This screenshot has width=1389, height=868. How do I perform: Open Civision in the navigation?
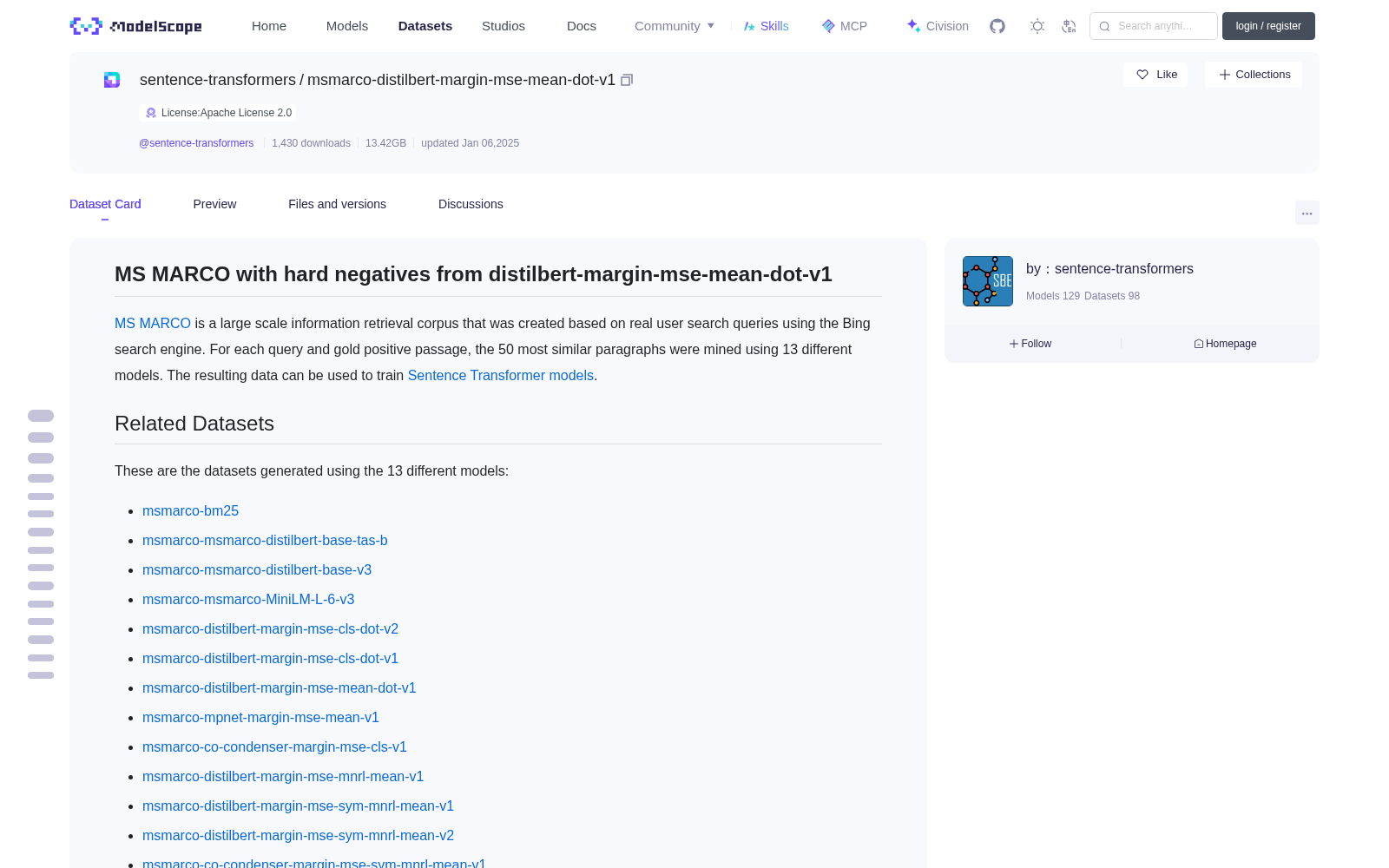click(938, 26)
